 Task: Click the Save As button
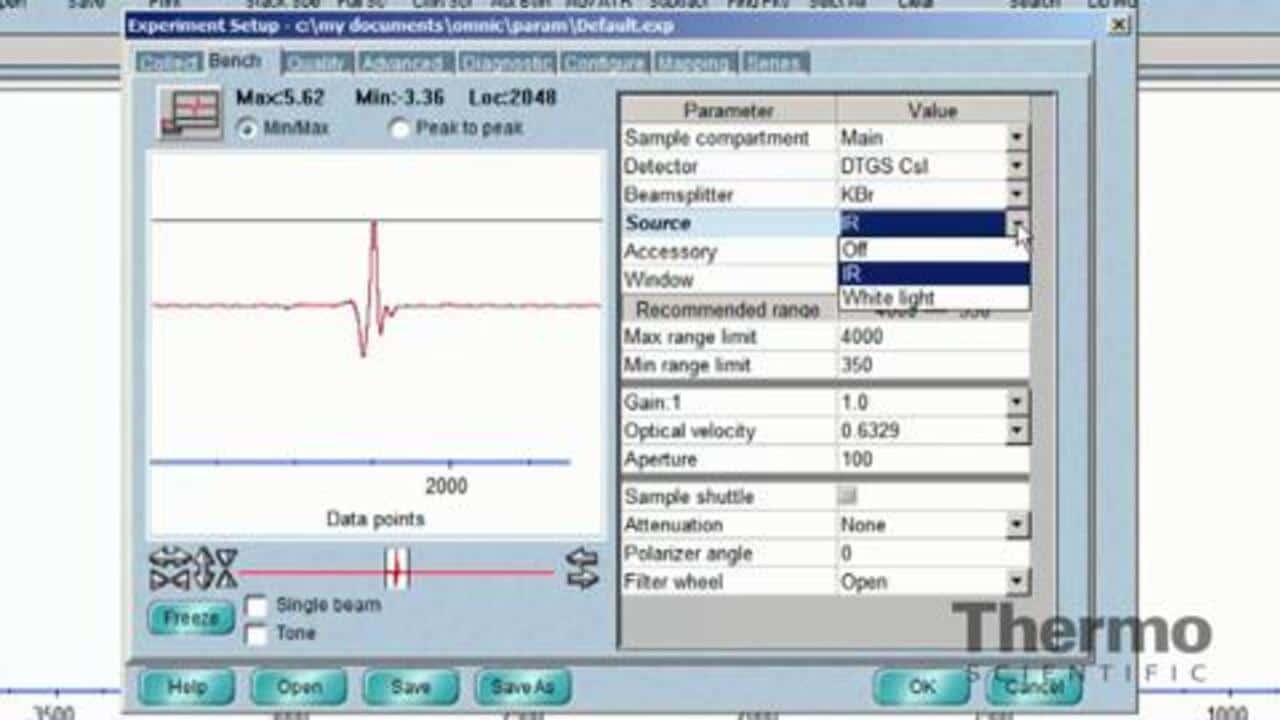coord(522,687)
